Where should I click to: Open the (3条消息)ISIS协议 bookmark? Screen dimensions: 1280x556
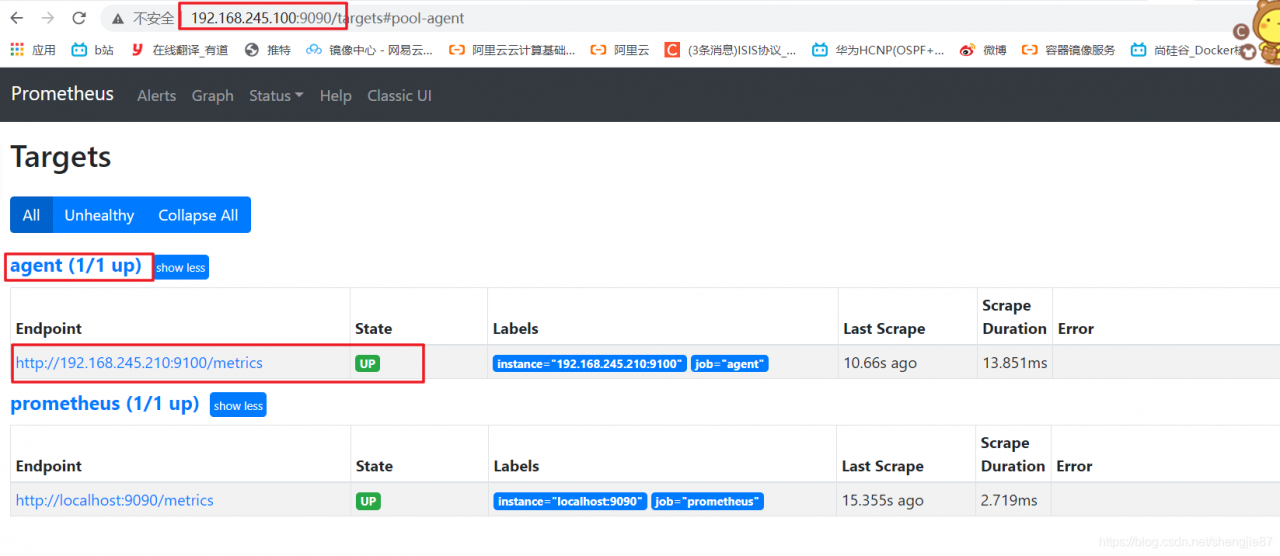click(x=730, y=49)
